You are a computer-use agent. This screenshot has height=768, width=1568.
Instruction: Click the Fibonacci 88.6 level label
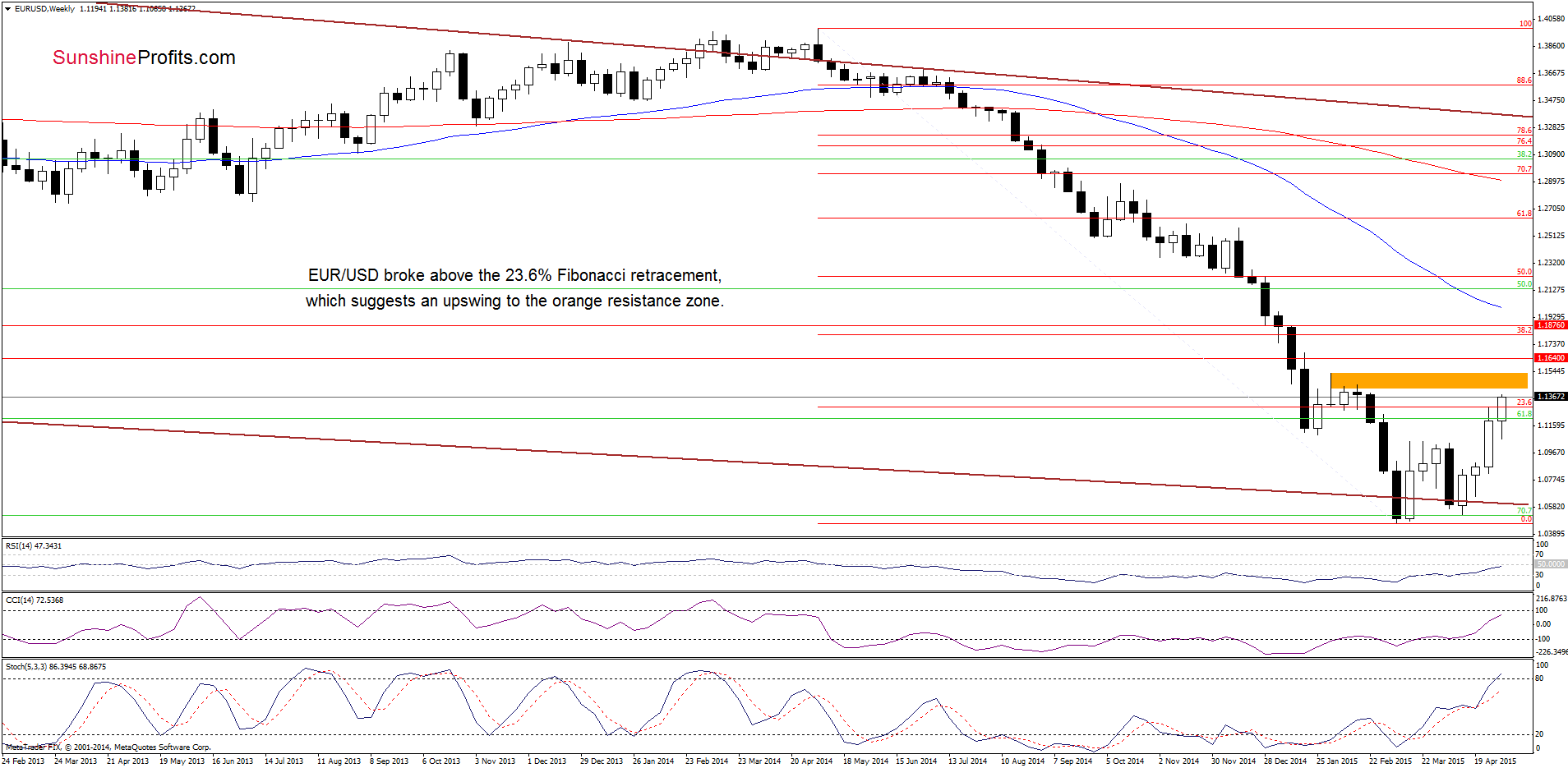click(x=1524, y=80)
